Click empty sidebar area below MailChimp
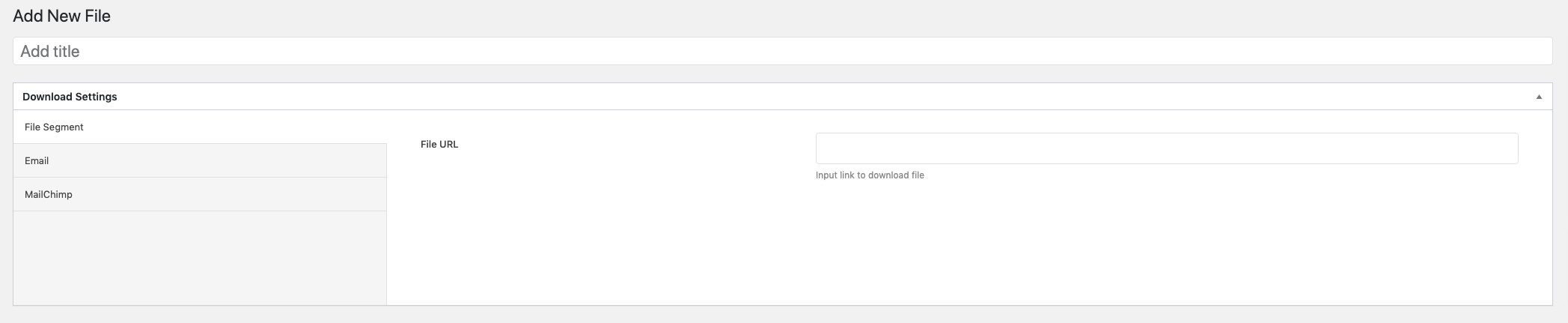 point(199,258)
